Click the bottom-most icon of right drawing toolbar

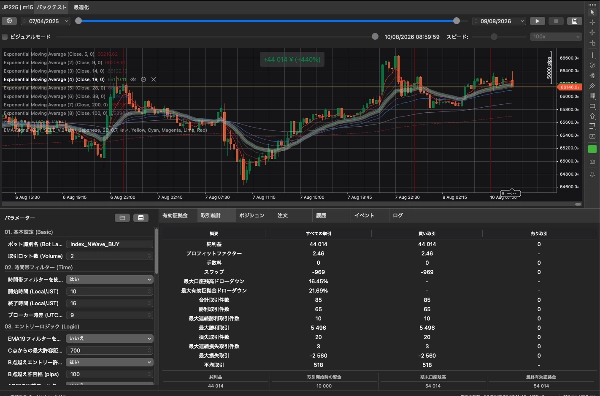coord(592,174)
